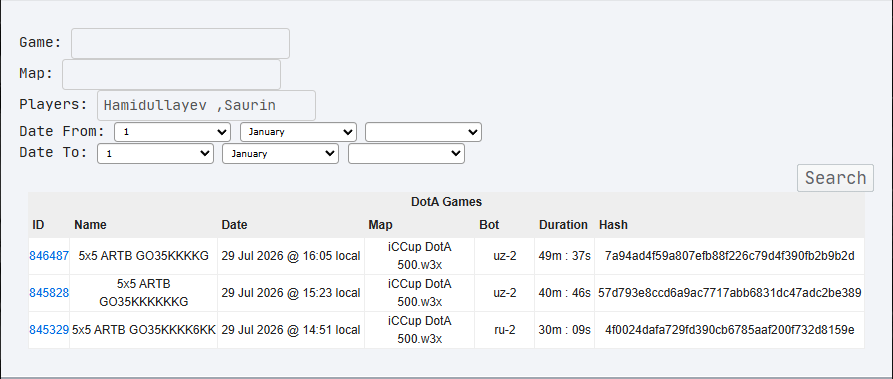Open game ID 845828 link

coord(49,293)
